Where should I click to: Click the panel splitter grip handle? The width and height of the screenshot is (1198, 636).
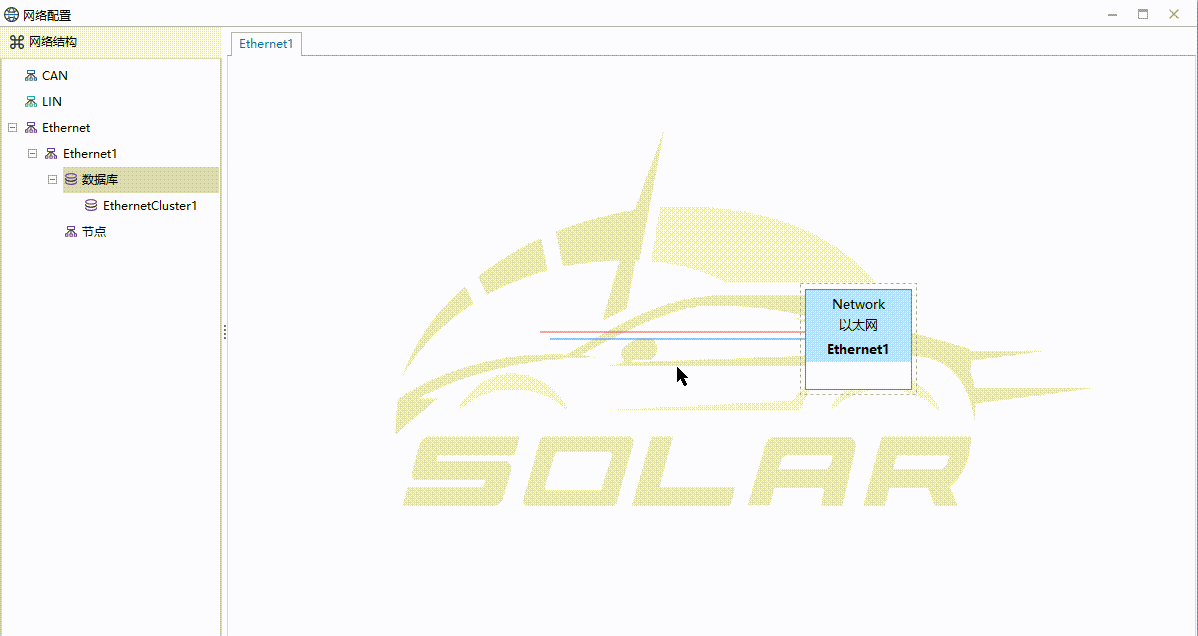click(x=225, y=332)
